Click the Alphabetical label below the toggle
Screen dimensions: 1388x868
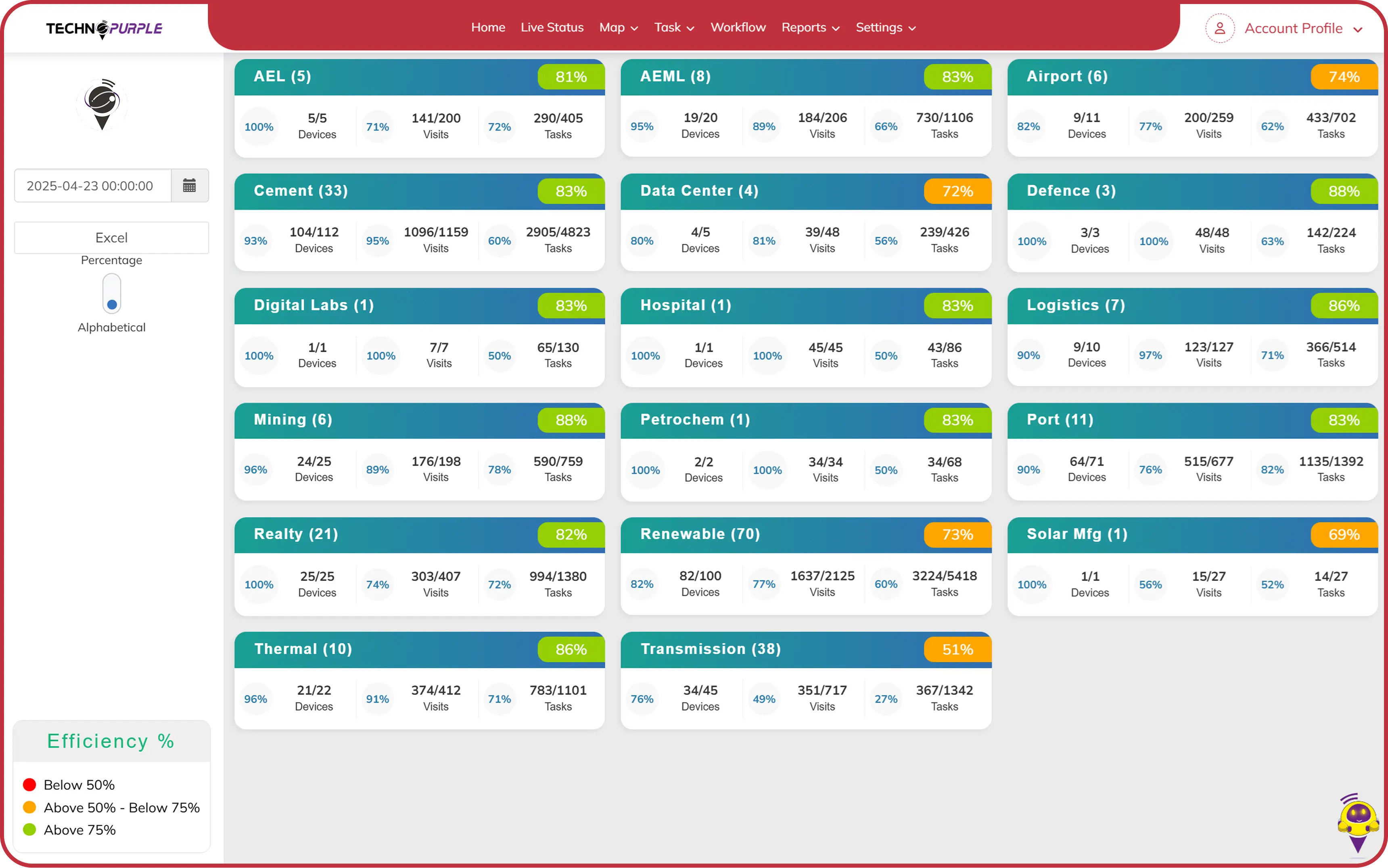coord(111,327)
